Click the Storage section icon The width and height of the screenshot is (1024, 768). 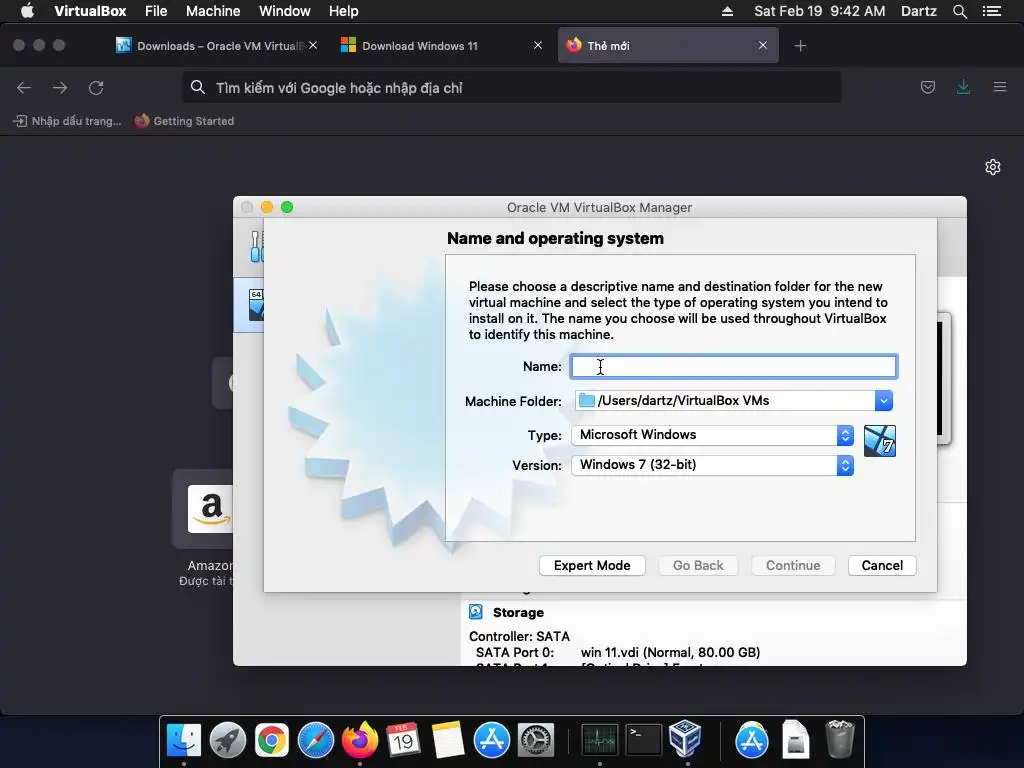tap(476, 612)
